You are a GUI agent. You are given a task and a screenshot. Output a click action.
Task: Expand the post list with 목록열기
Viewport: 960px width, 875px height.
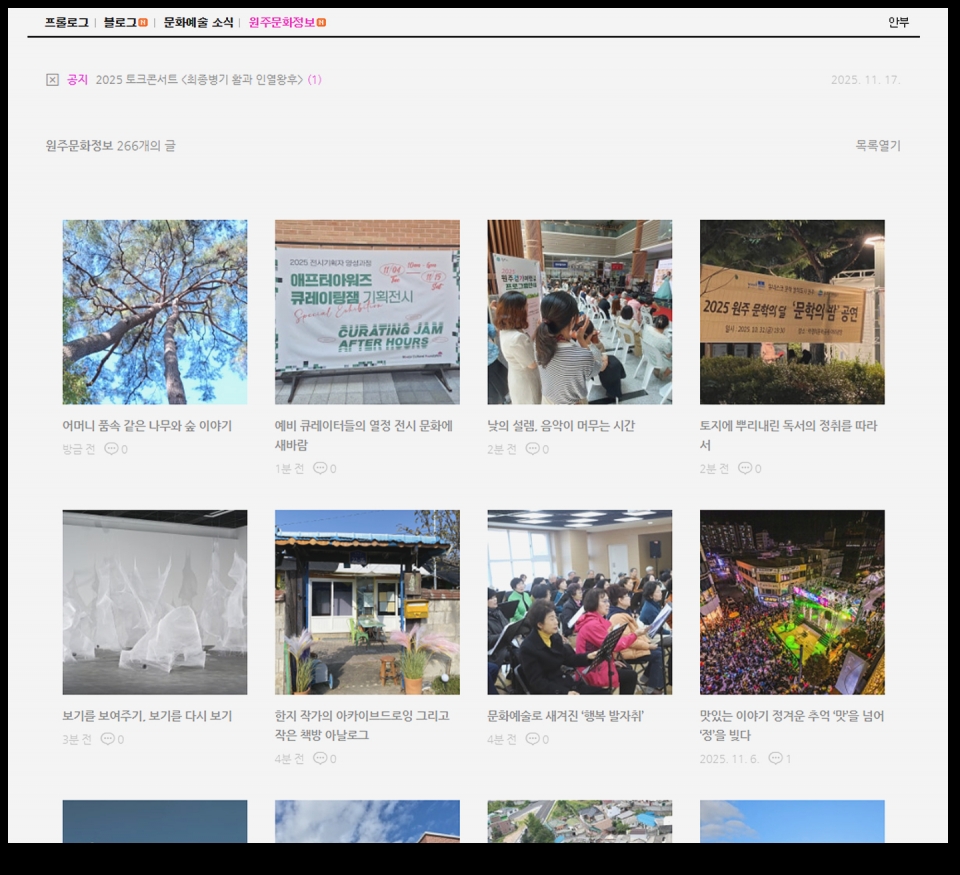point(877,146)
